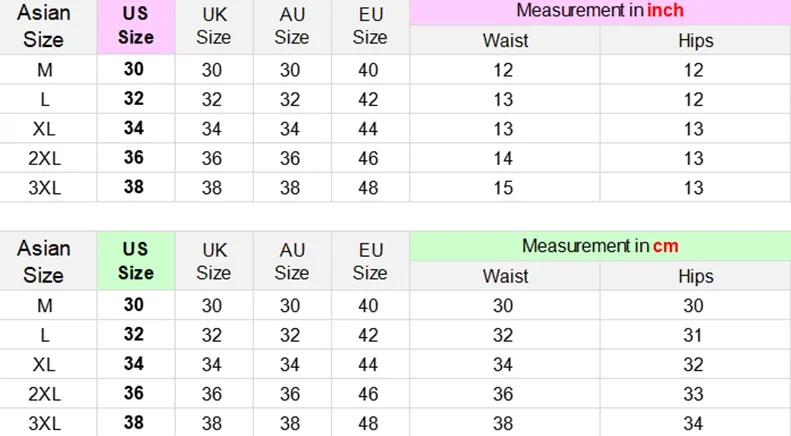Click Asian Size header in the inch table
The height and width of the screenshot is (436, 791).
pyautogui.click(x=42, y=27)
